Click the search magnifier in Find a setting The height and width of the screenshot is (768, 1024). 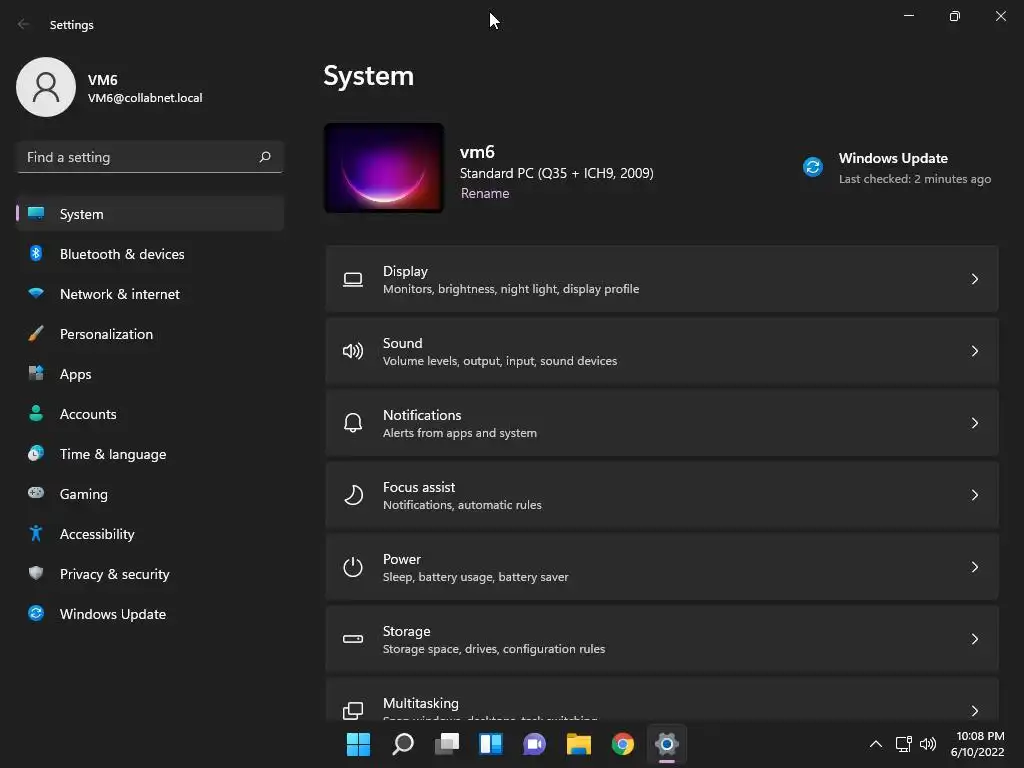click(x=264, y=157)
